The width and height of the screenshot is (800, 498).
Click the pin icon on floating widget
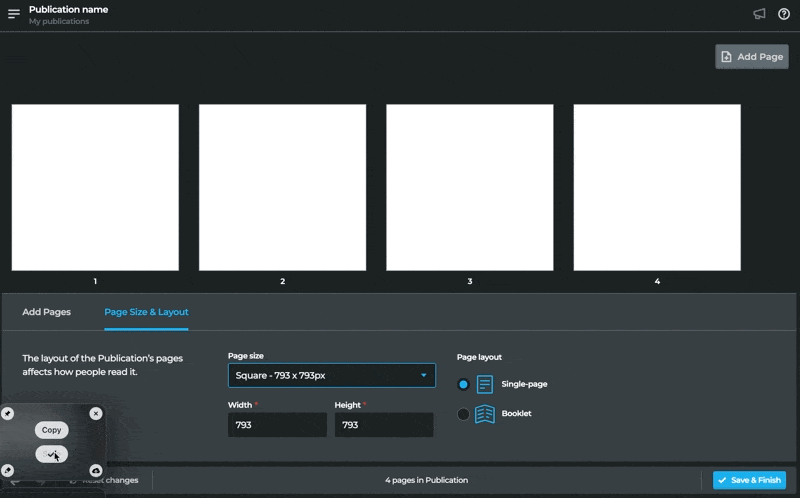[x=8, y=413]
